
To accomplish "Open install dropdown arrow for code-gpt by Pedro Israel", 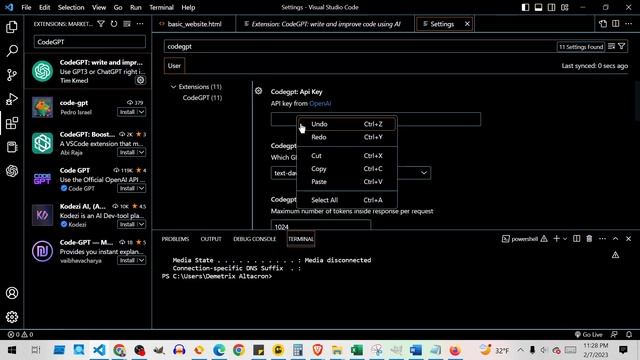I will 141,112.
